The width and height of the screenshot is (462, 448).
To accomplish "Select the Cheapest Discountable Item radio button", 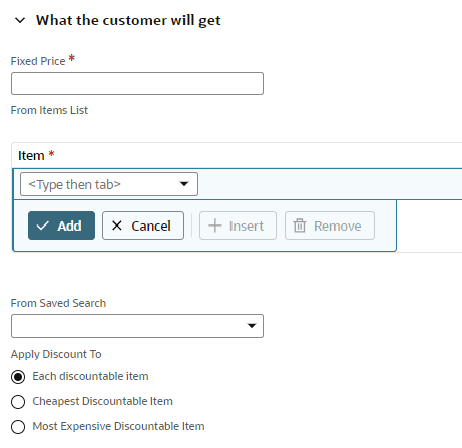I will tap(18, 402).
